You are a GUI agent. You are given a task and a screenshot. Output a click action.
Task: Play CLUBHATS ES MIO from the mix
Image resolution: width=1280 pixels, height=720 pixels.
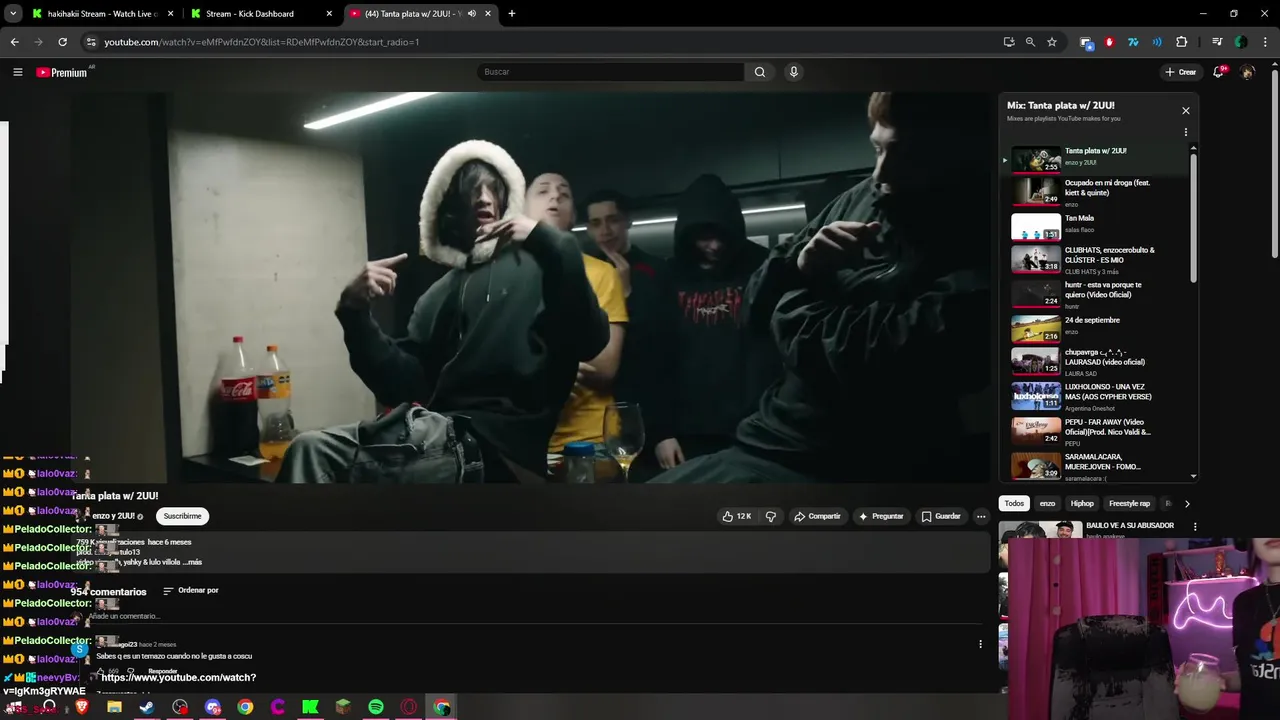tap(1097, 260)
